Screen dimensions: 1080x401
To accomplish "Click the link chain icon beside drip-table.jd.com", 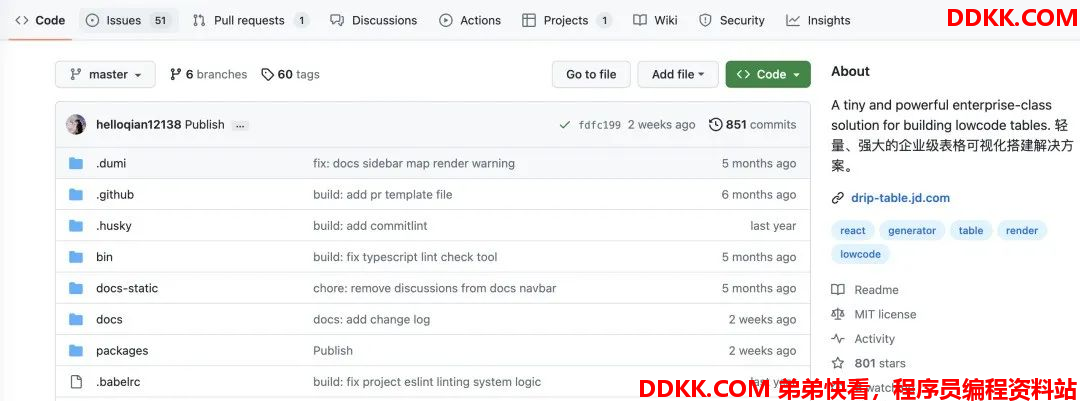I will coord(838,198).
